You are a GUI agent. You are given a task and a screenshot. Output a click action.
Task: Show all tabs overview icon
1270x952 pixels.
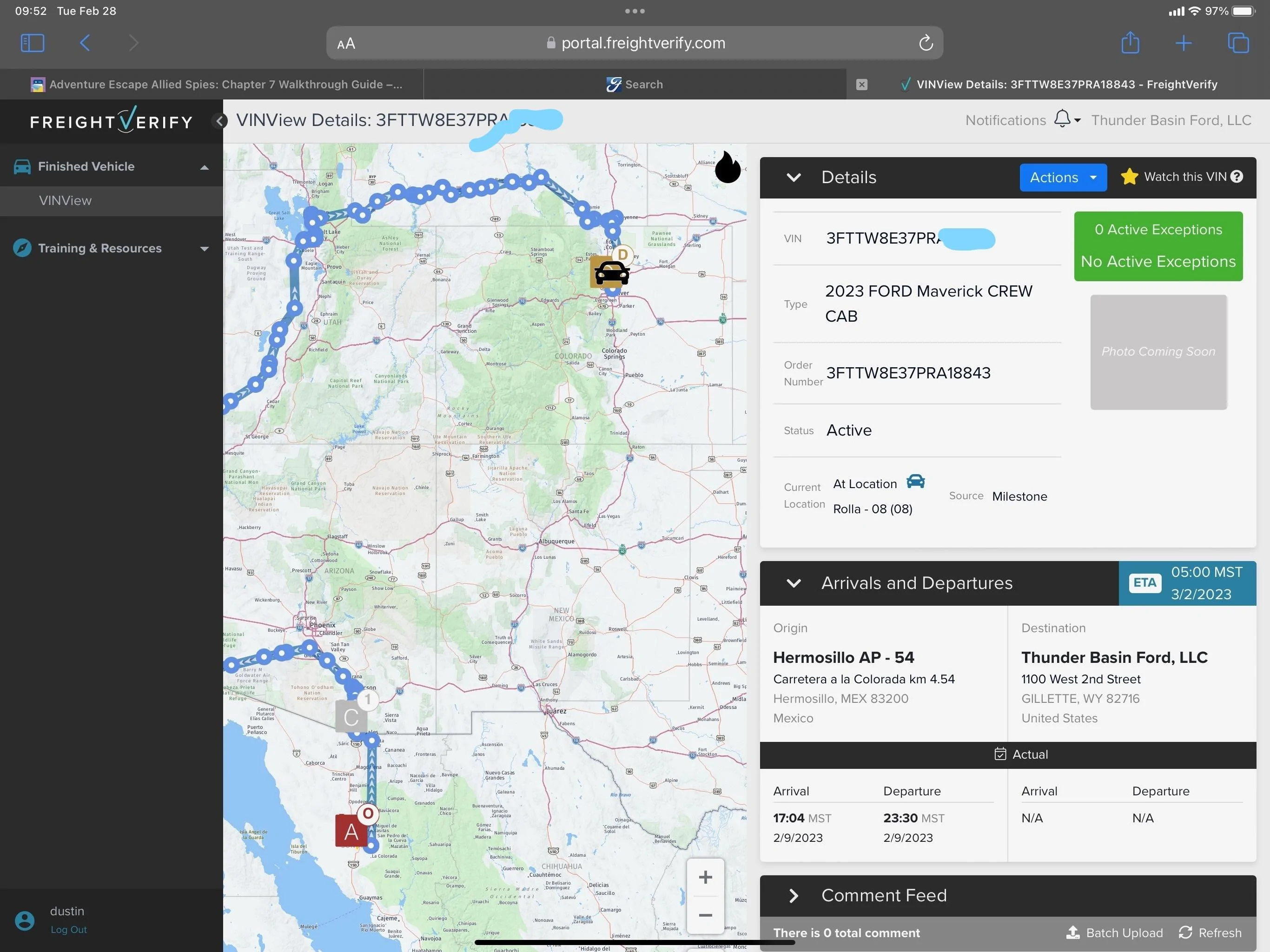[1238, 43]
